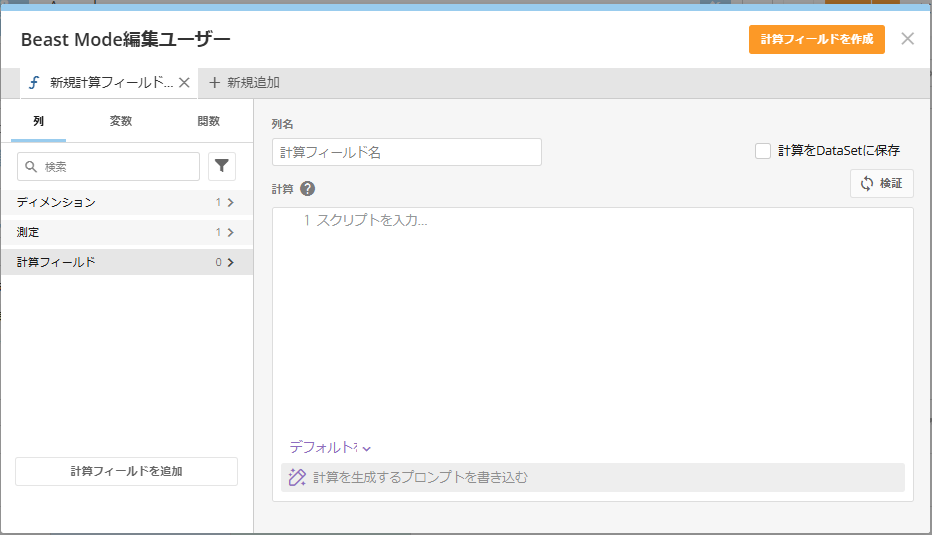
Task: Switch to the 変数 tab
Action: coord(121,121)
